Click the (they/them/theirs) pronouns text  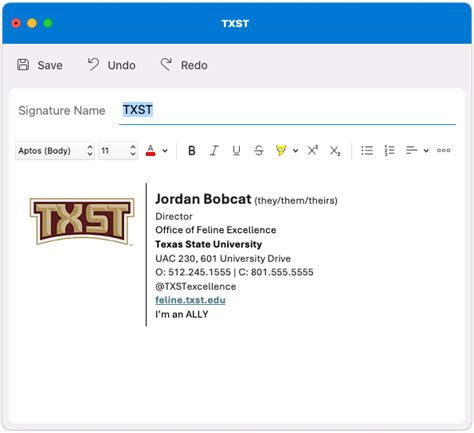(x=296, y=201)
